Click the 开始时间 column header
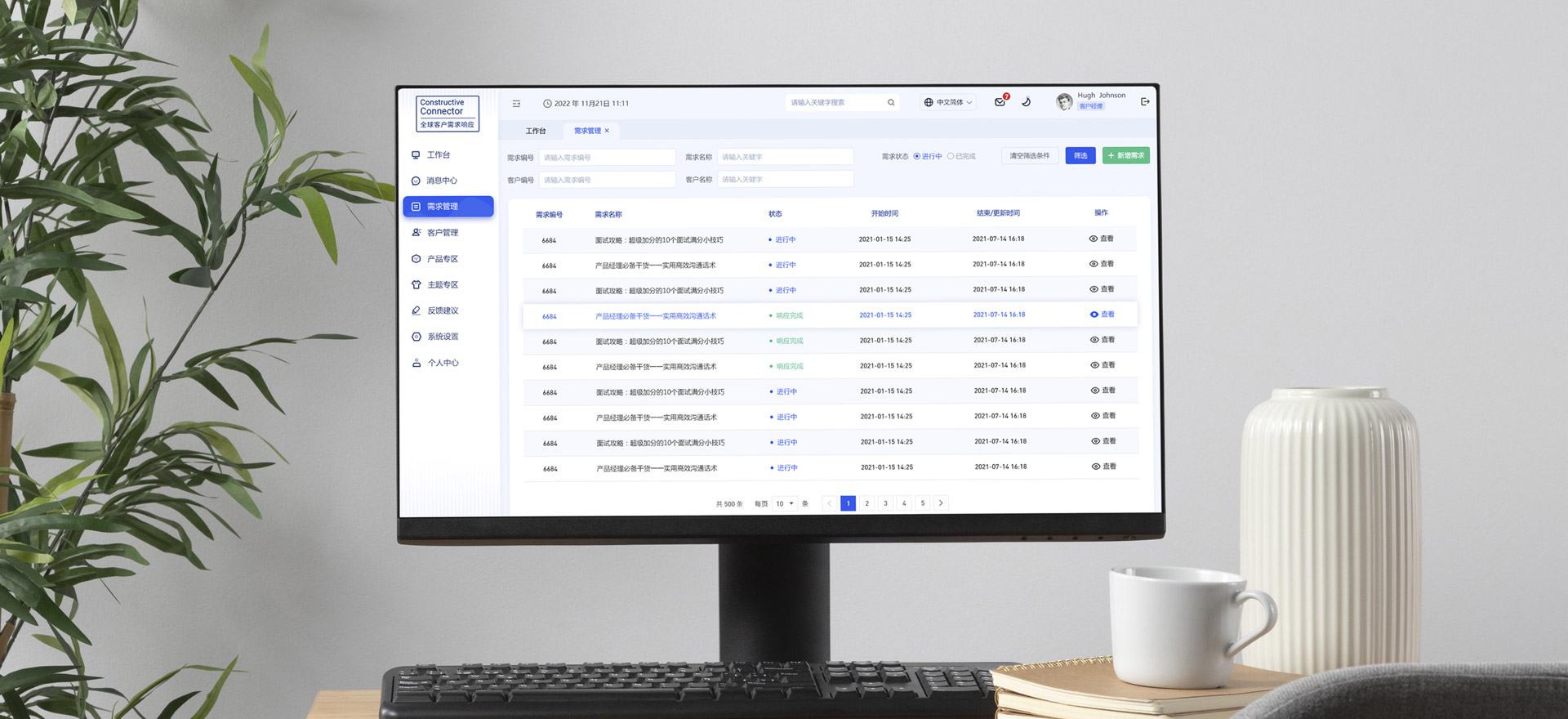The image size is (1568, 719). (884, 213)
